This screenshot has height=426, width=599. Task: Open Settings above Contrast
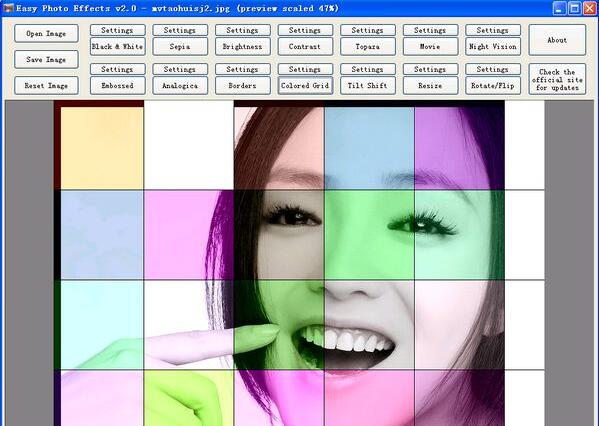coord(305,30)
